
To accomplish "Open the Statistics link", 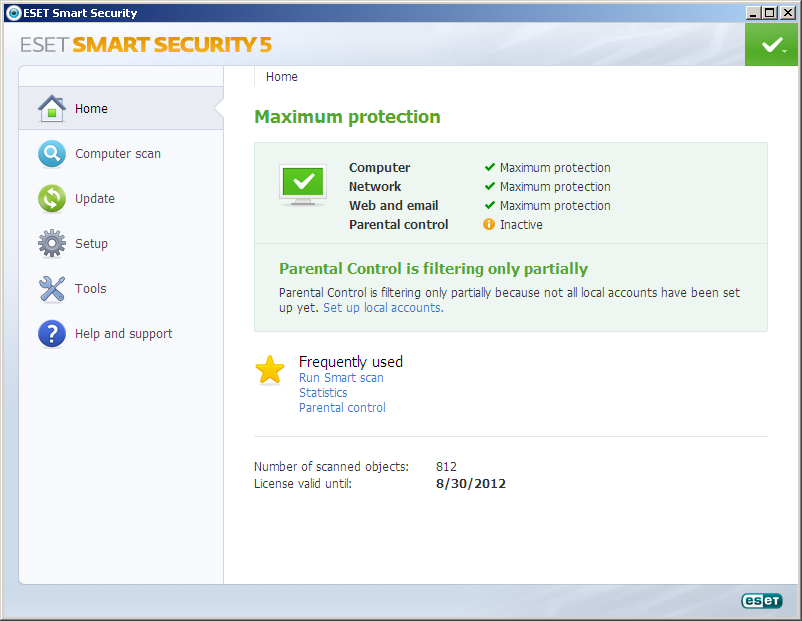I will point(323,393).
